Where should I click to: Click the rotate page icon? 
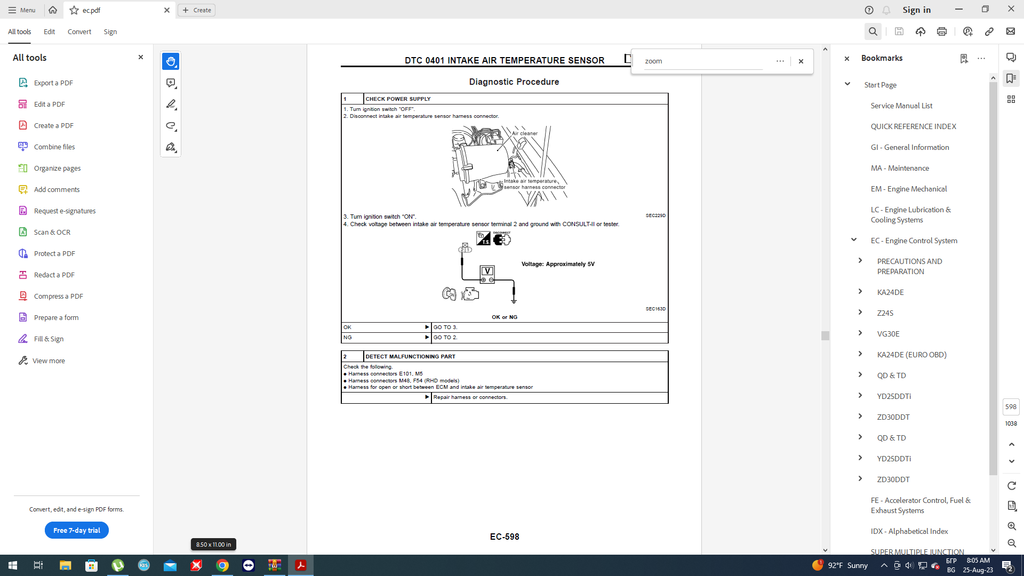pos(1012,486)
